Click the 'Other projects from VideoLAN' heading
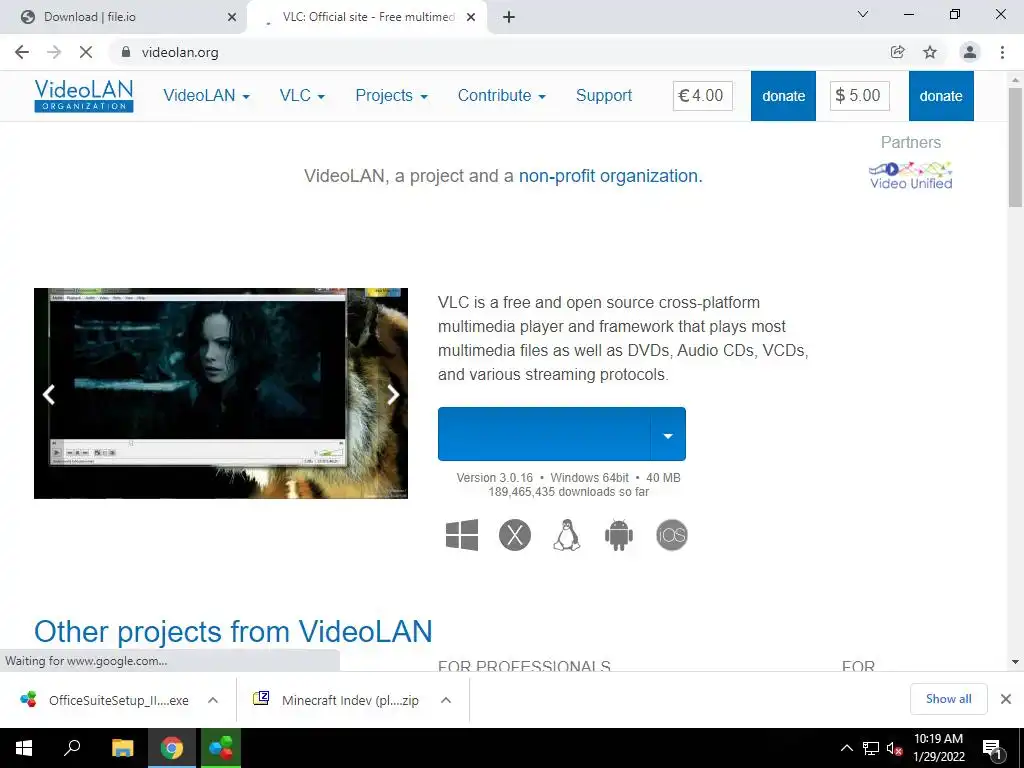Screen dimensions: 1024x768 pyautogui.click(x=233, y=632)
